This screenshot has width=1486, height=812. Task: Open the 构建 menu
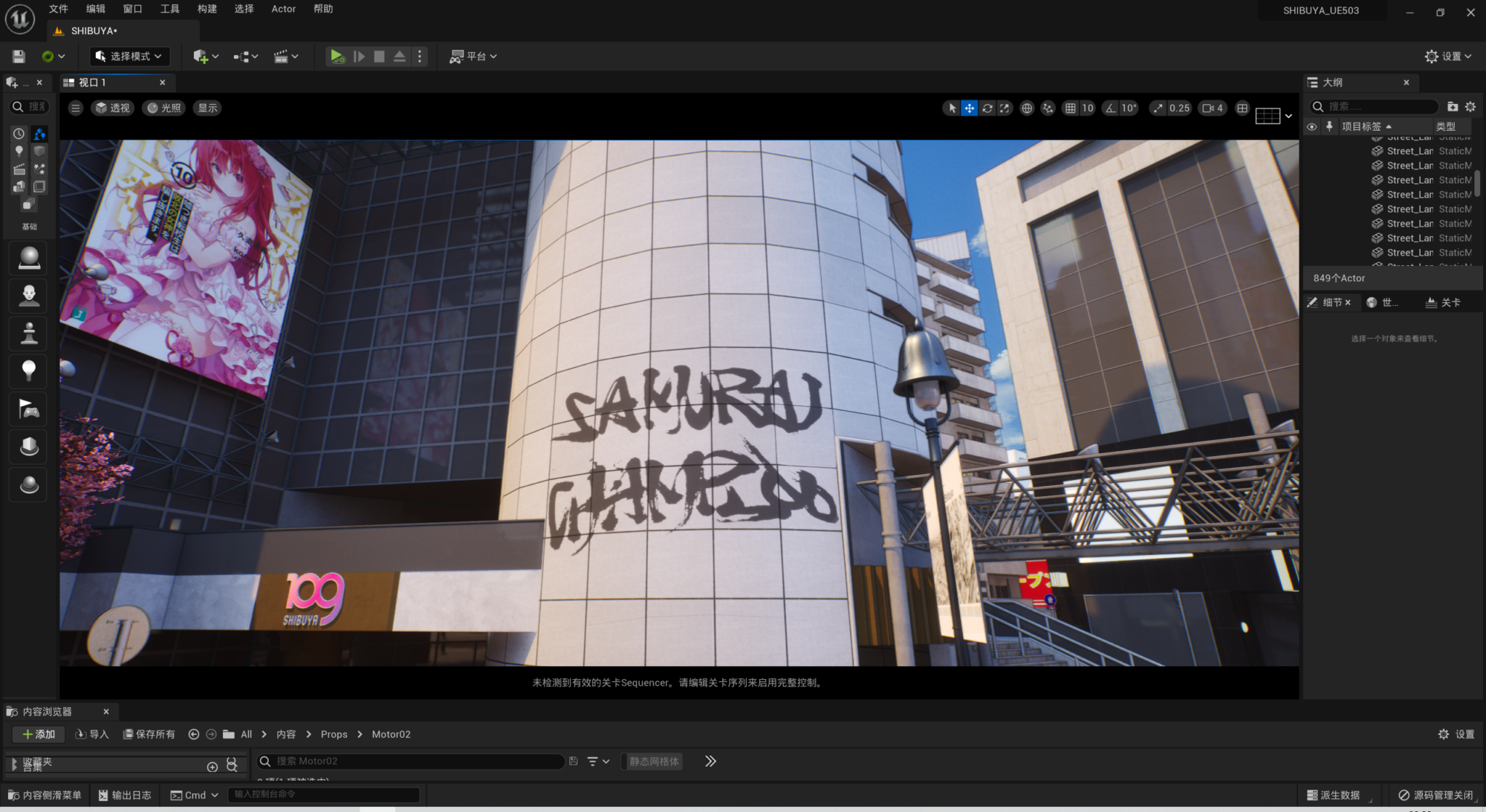tap(207, 9)
